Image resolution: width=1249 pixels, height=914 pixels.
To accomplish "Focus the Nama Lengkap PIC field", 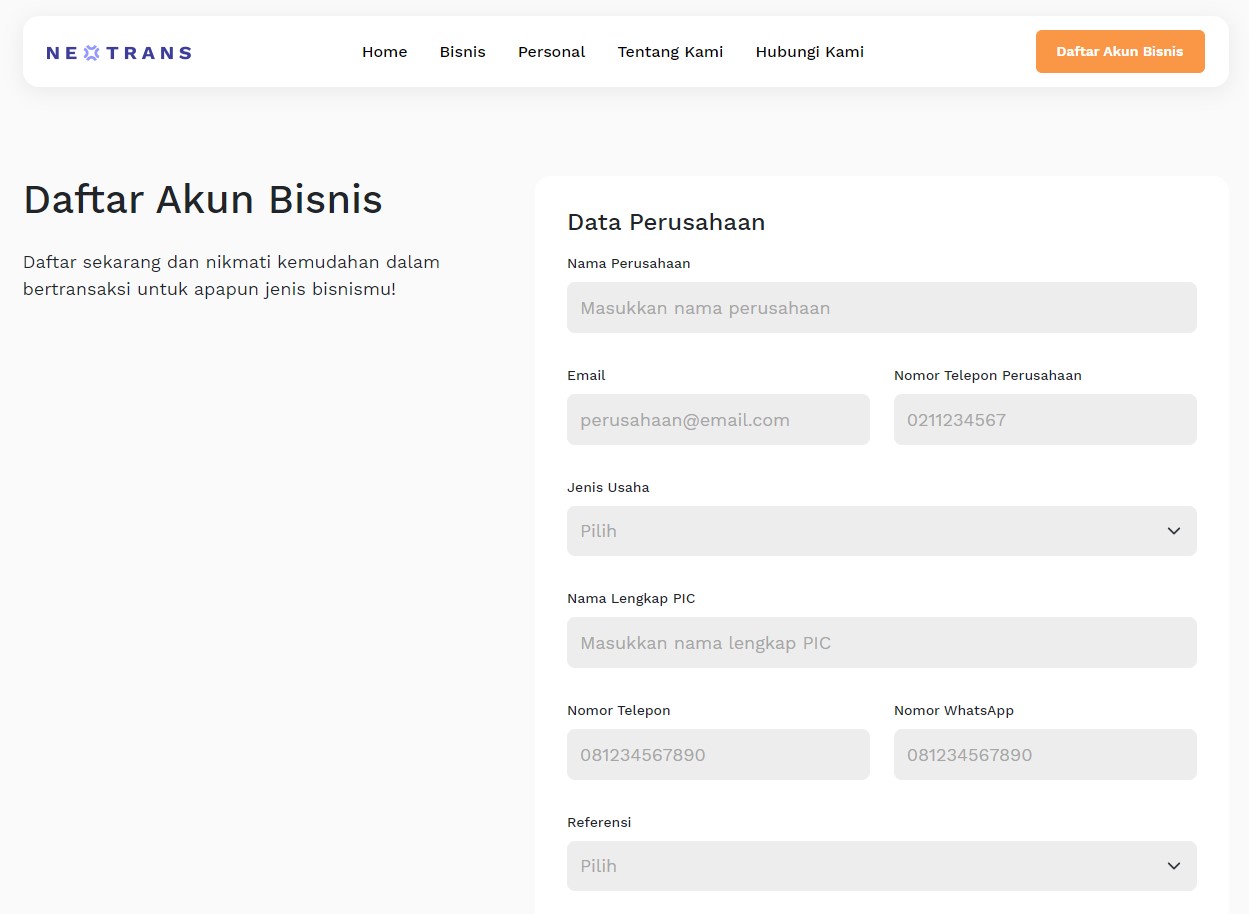I will point(881,643).
